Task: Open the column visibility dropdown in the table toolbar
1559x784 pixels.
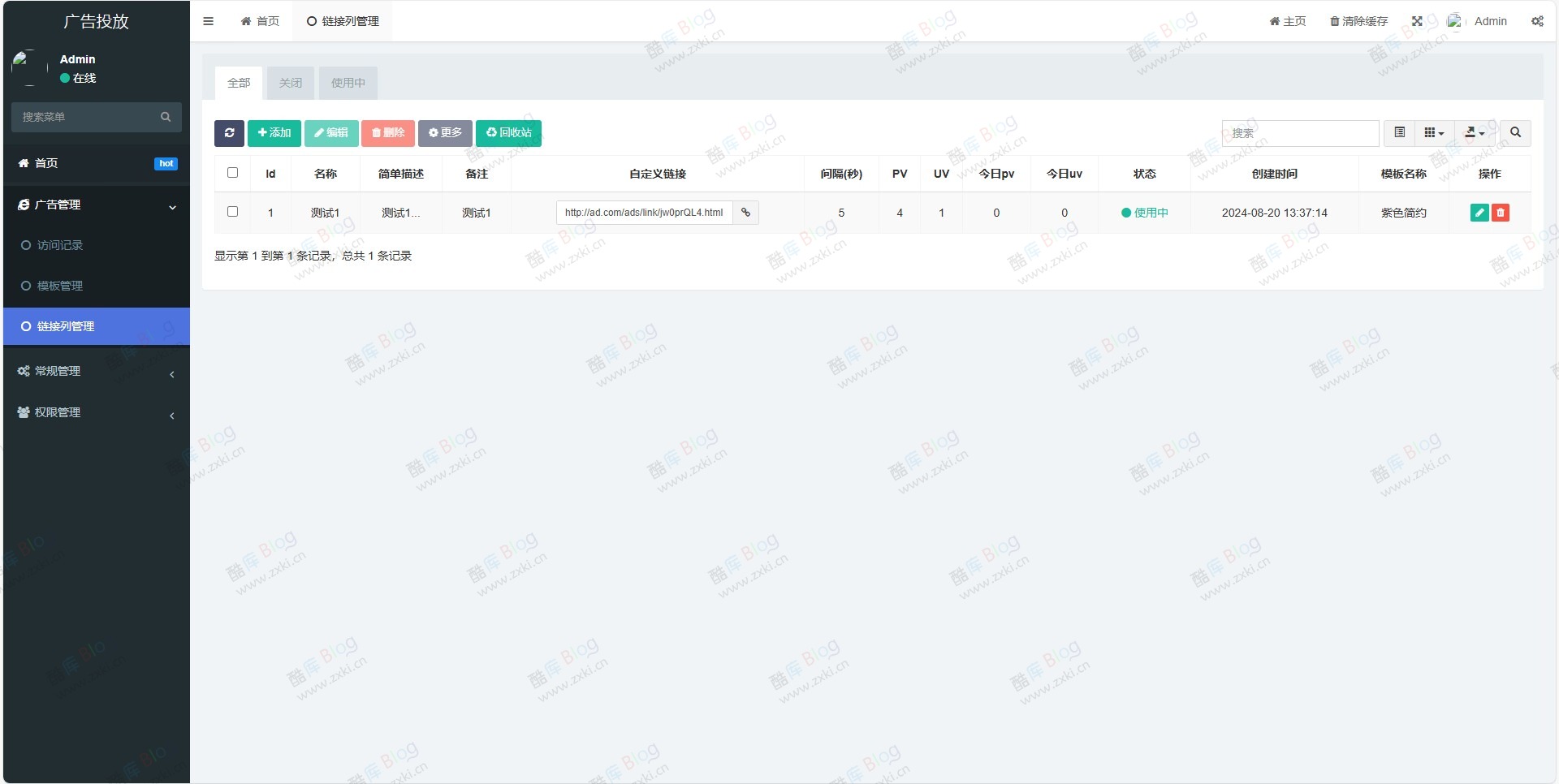Action: click(x=1434, y=132)
